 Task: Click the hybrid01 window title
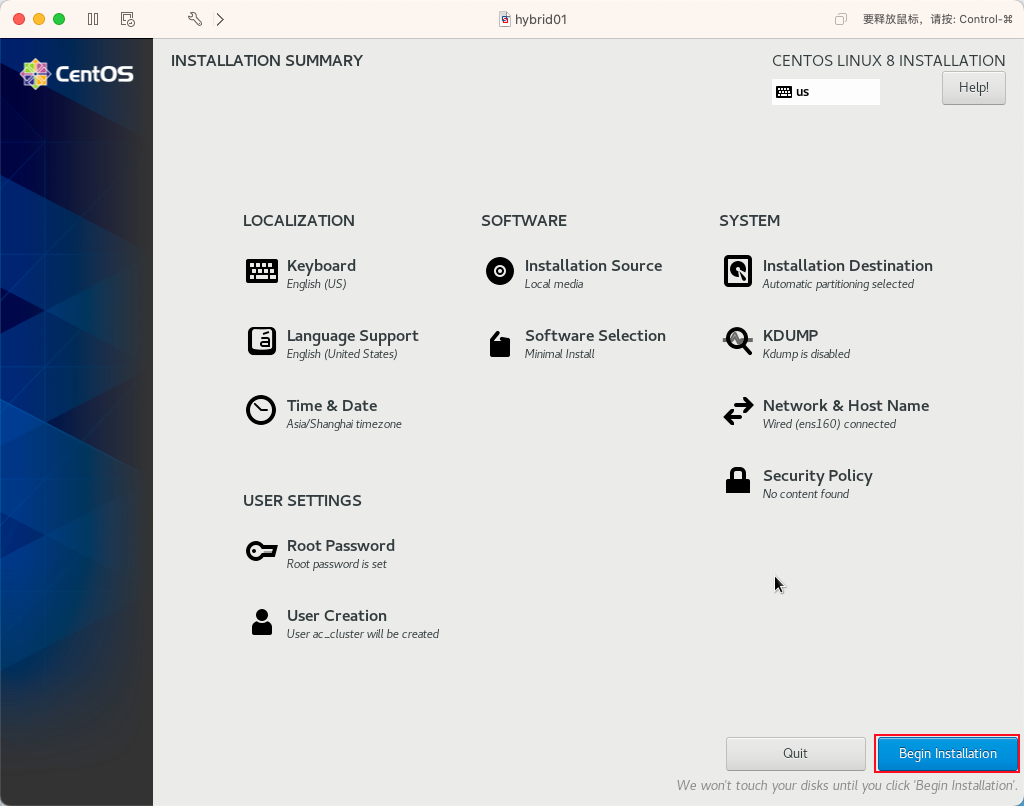click(541, 20)
